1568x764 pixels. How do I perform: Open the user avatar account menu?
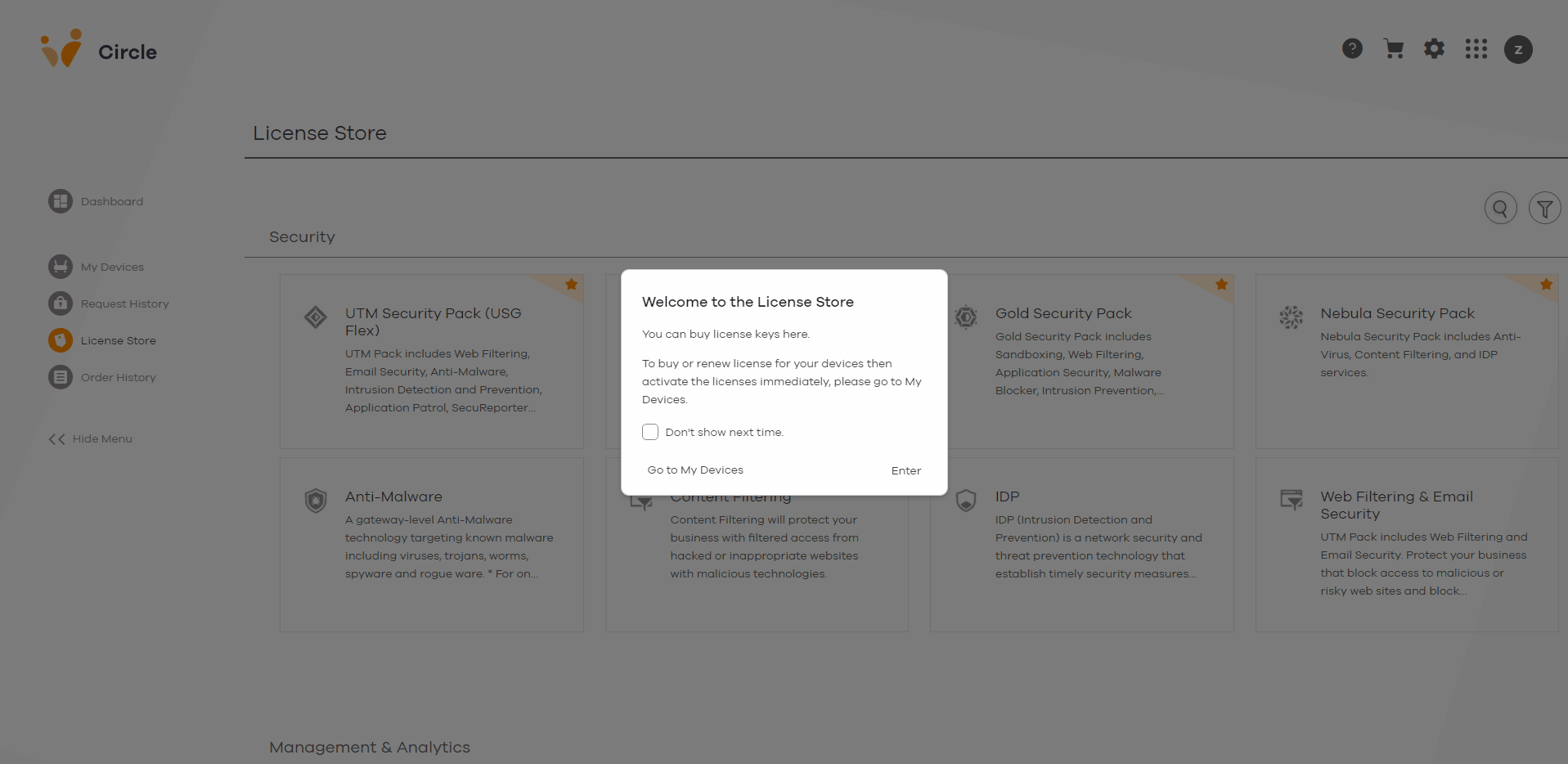1518,49
